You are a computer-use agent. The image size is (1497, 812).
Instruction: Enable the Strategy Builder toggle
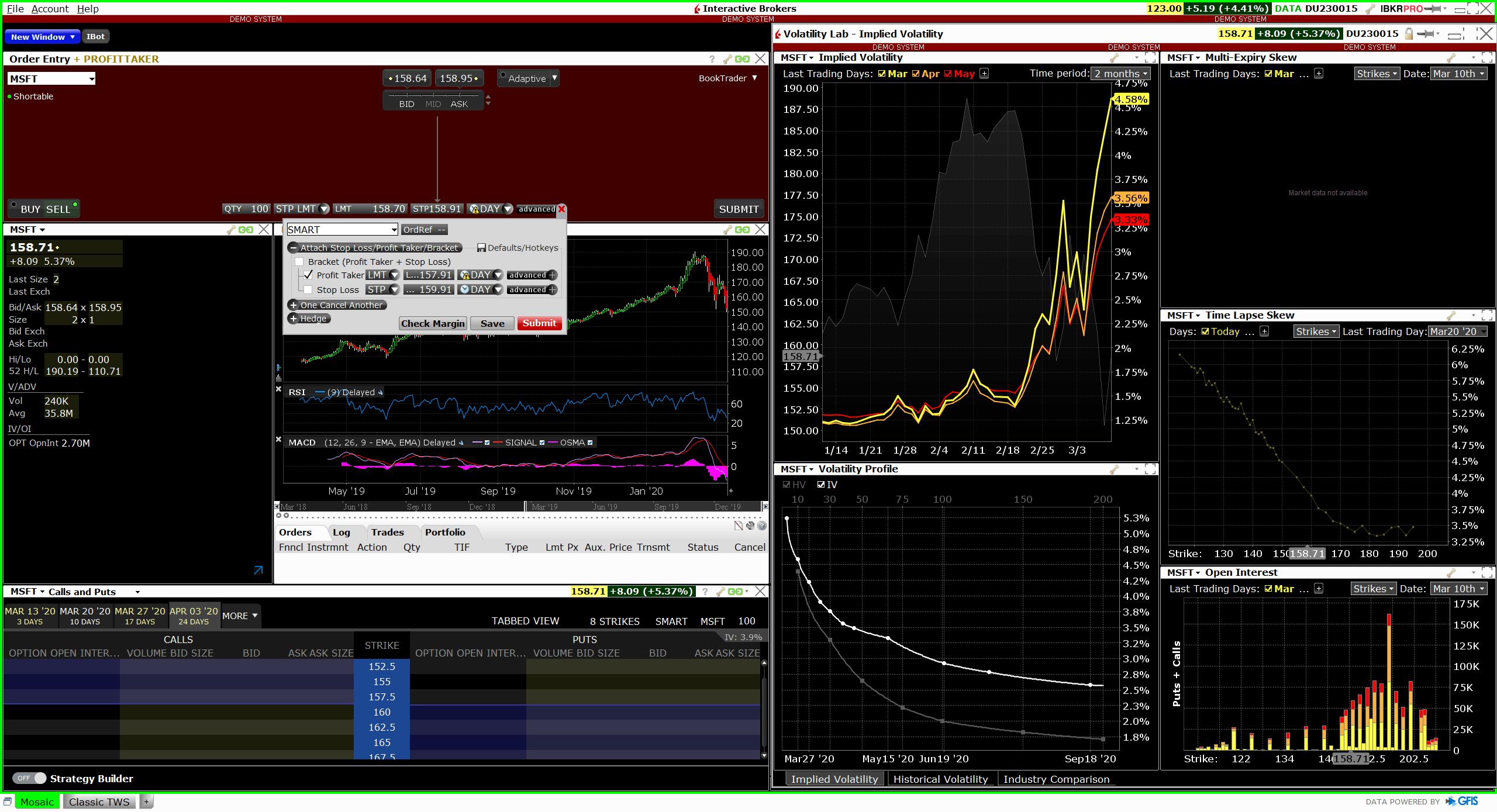coord(30,778)
